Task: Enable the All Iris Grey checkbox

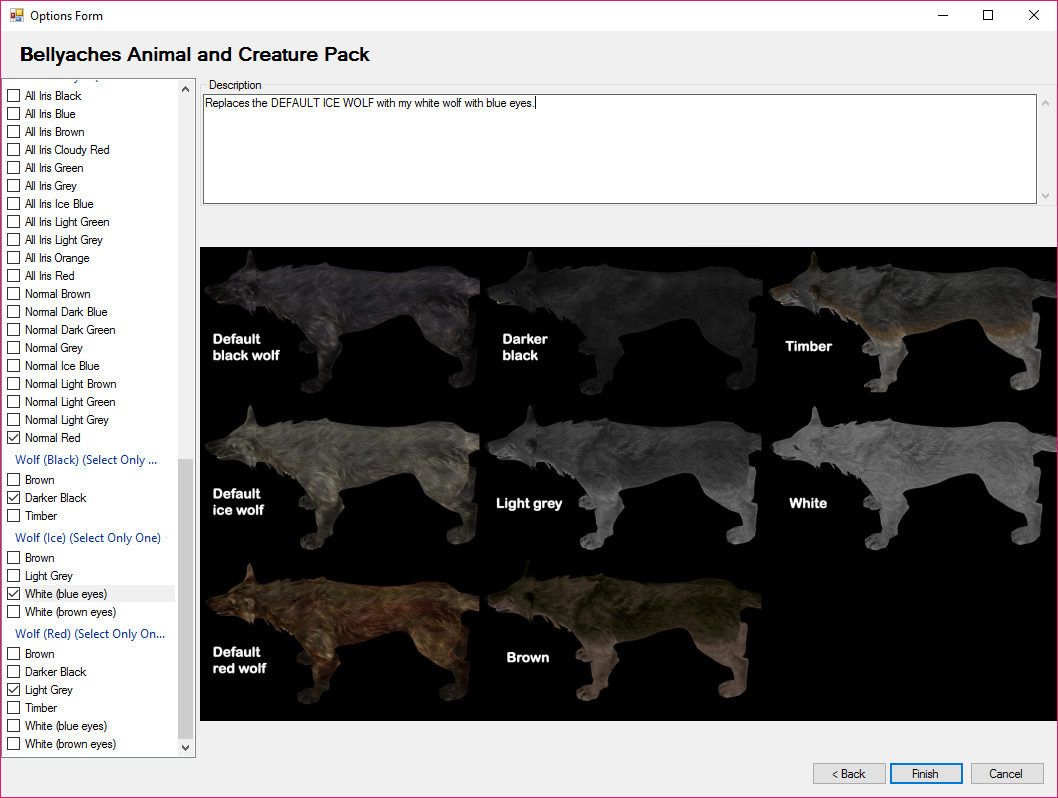Action: [x=13, y=186]
